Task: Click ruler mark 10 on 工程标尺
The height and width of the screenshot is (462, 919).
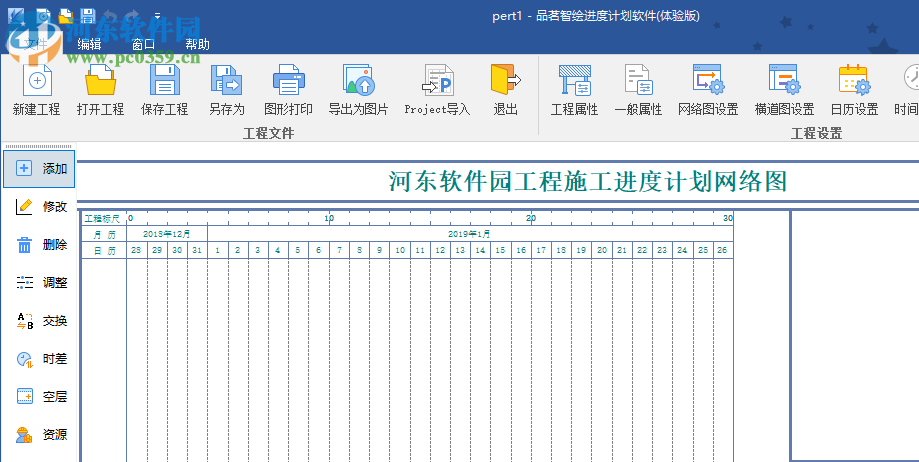Action: (329, 218)
